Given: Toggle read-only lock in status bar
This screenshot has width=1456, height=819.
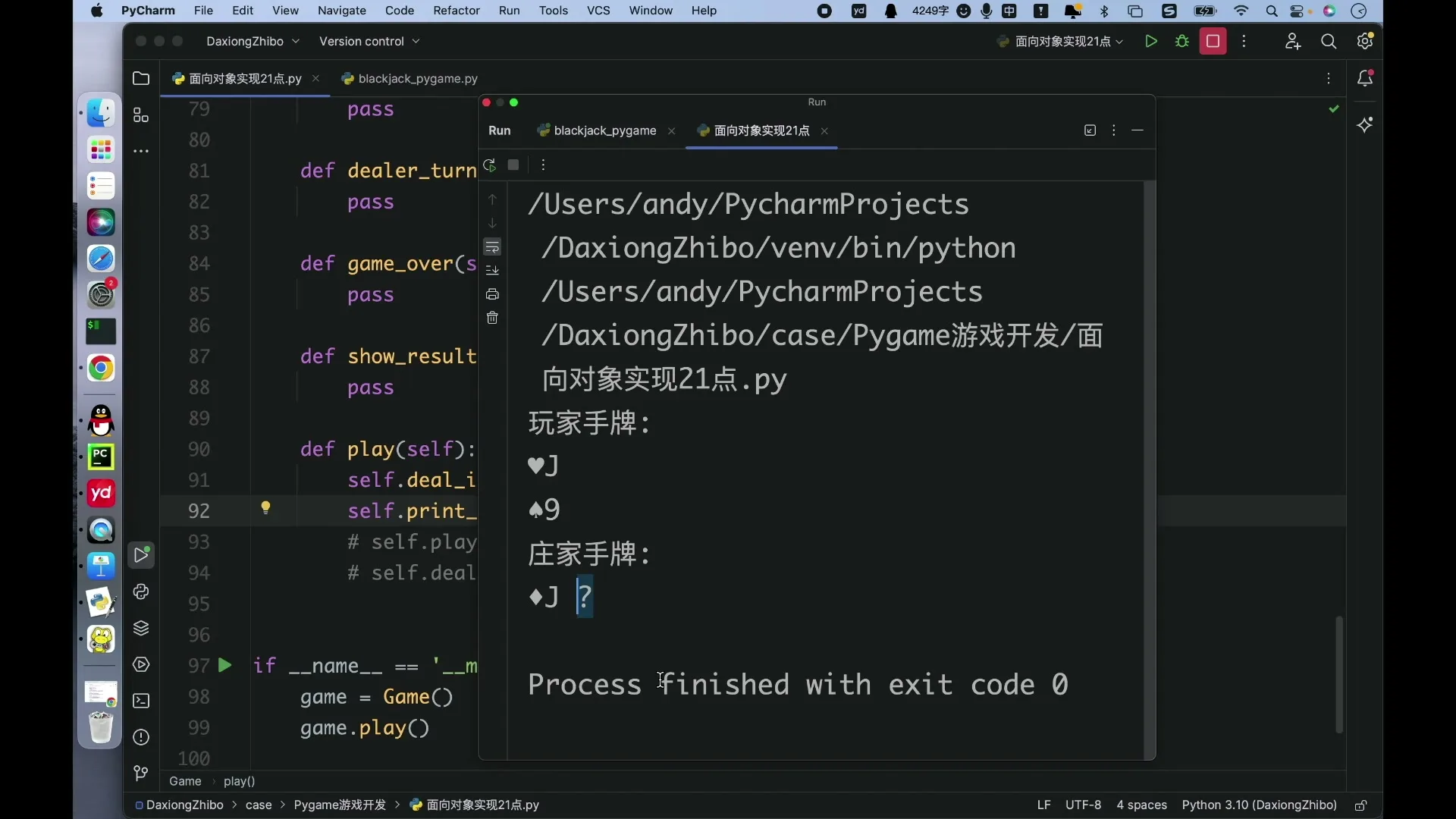Looking at the screenshot, I should [1361, 805].
